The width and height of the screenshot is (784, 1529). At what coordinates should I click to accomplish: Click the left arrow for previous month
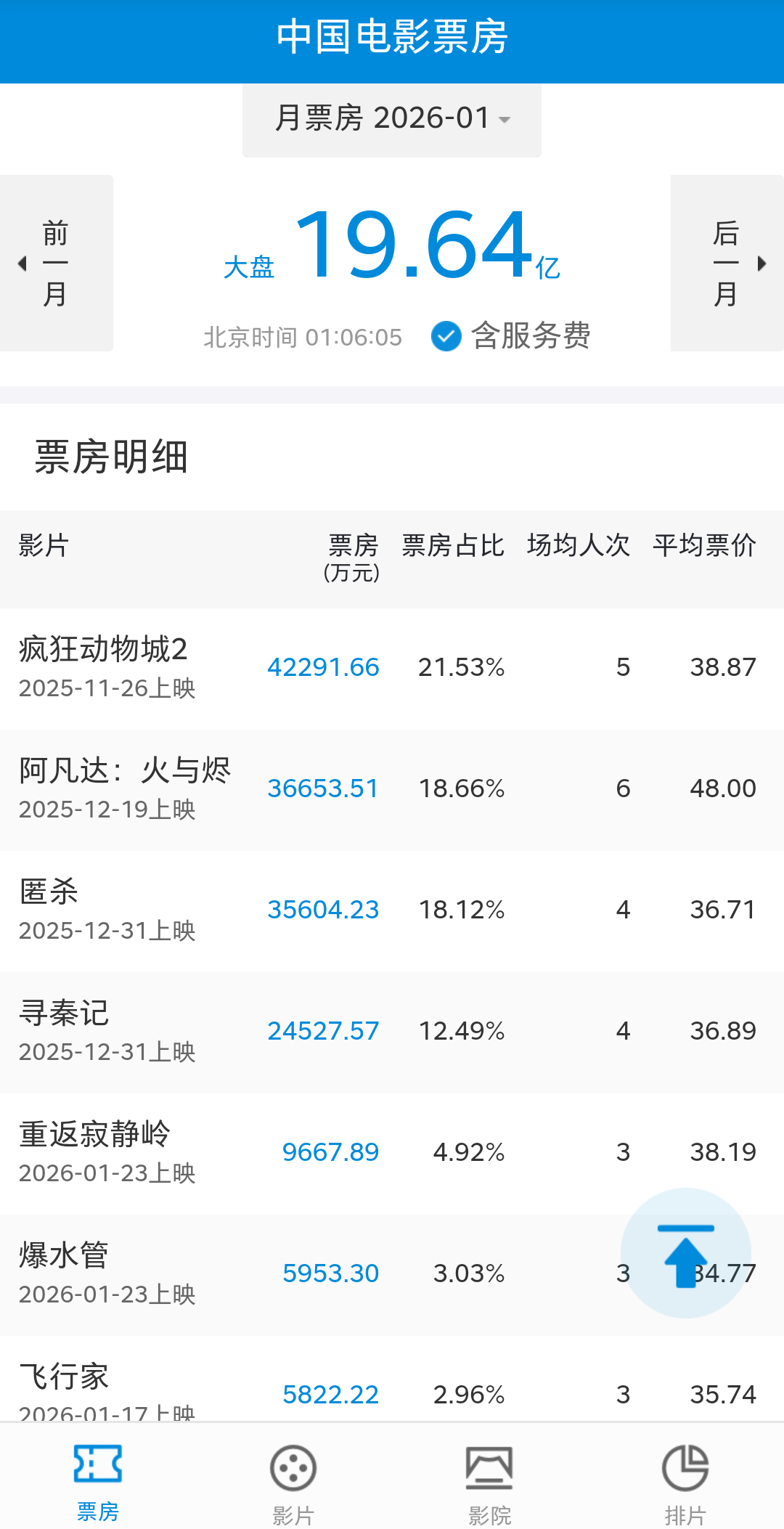point(23,264)
